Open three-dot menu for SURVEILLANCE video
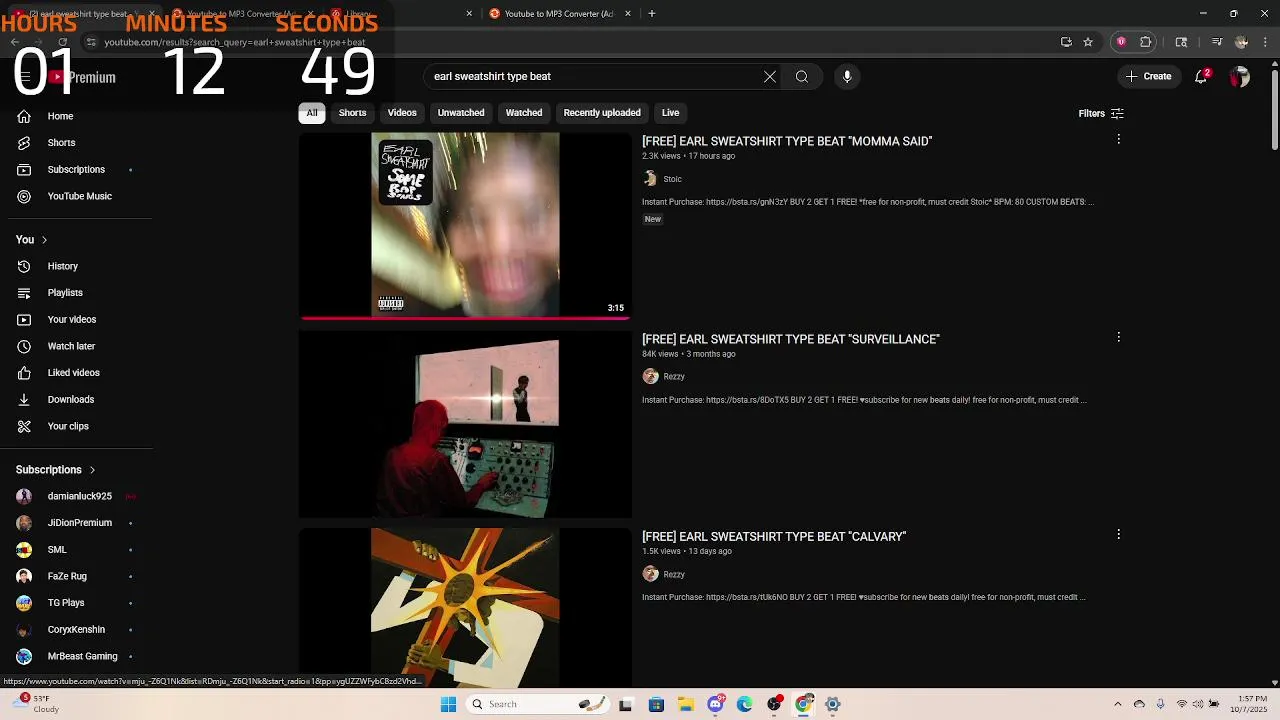 click(1118, 338)
